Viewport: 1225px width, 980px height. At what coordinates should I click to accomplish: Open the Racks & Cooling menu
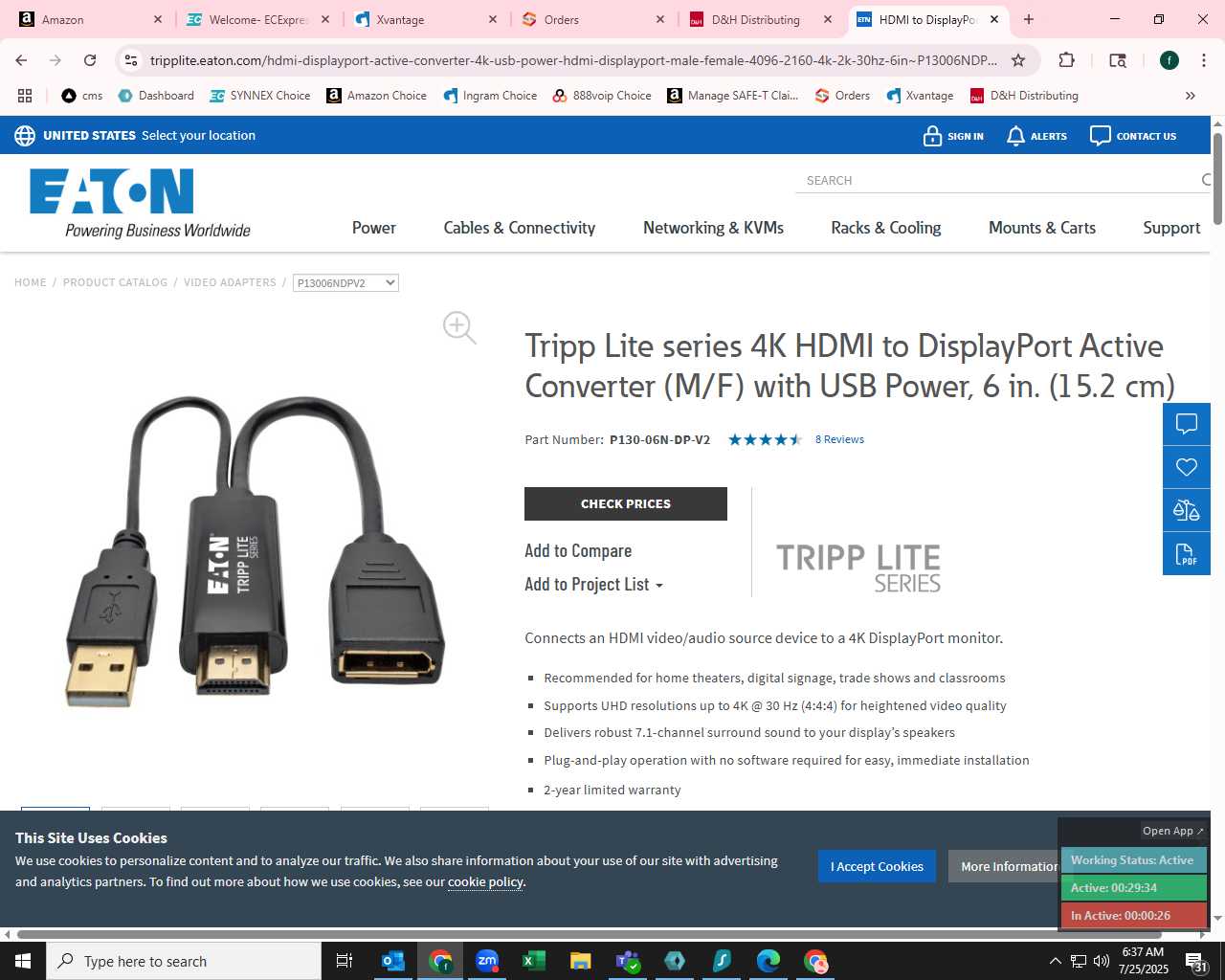[885, 228]
